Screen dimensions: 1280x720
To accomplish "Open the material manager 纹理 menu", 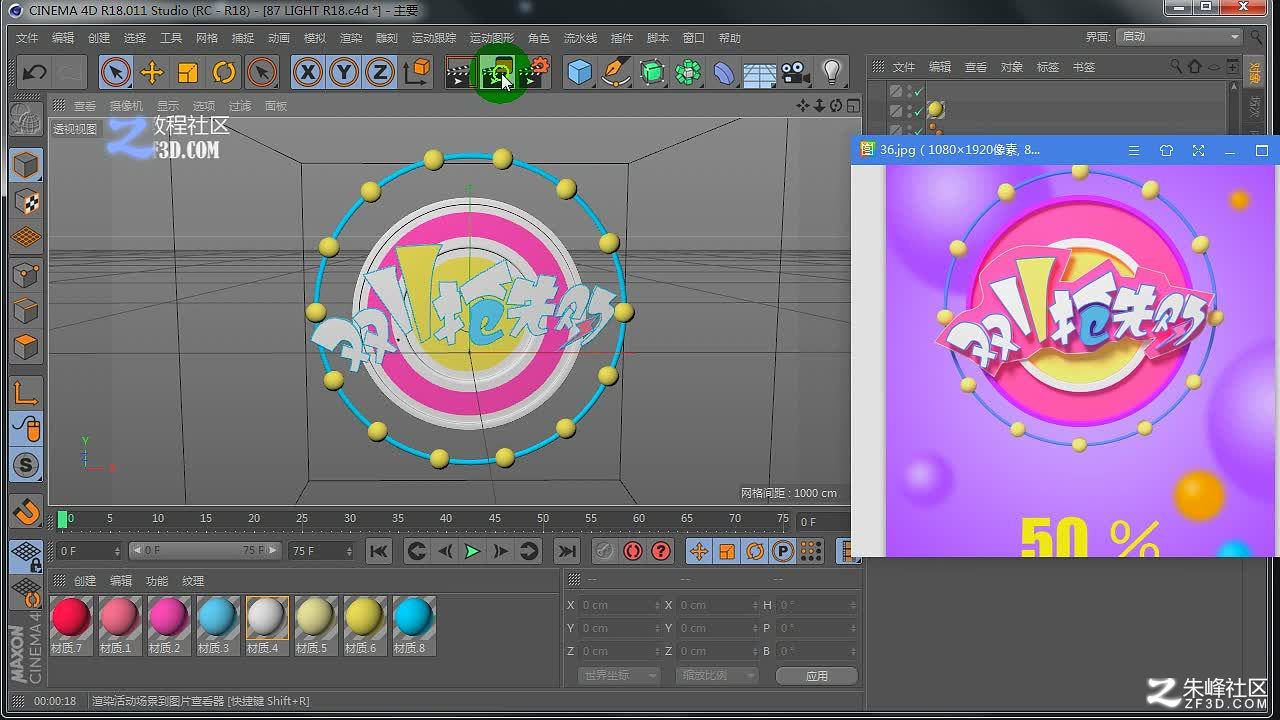I will pos(193,581).
